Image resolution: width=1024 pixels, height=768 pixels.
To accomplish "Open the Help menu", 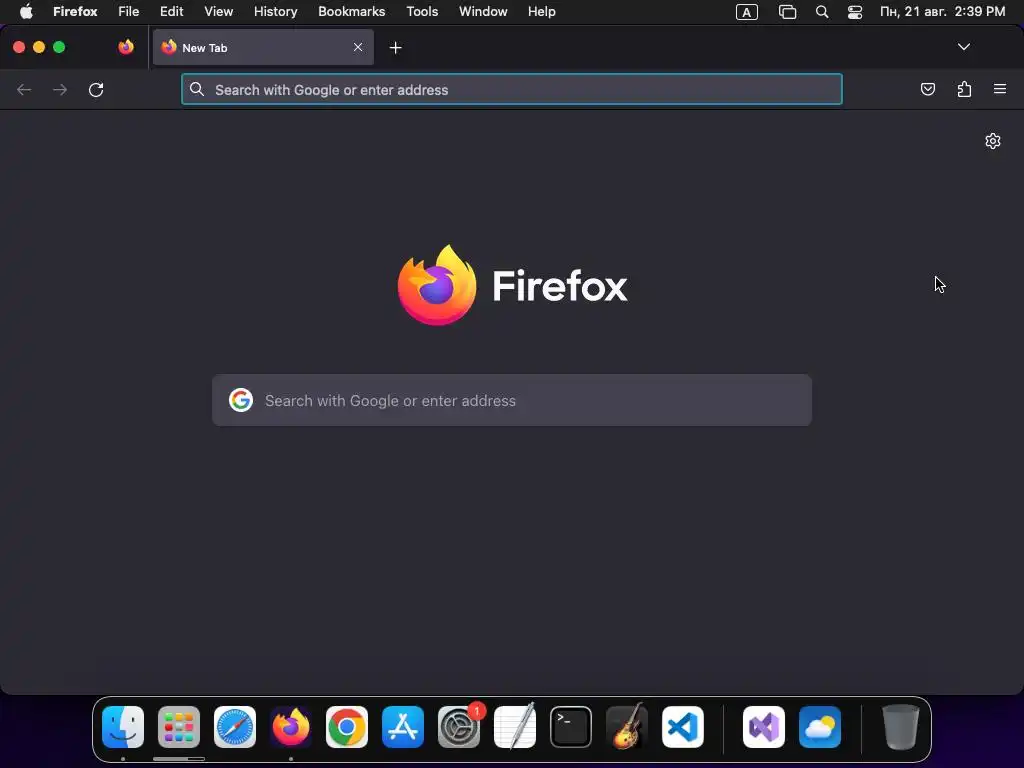I will pos(541,12).
